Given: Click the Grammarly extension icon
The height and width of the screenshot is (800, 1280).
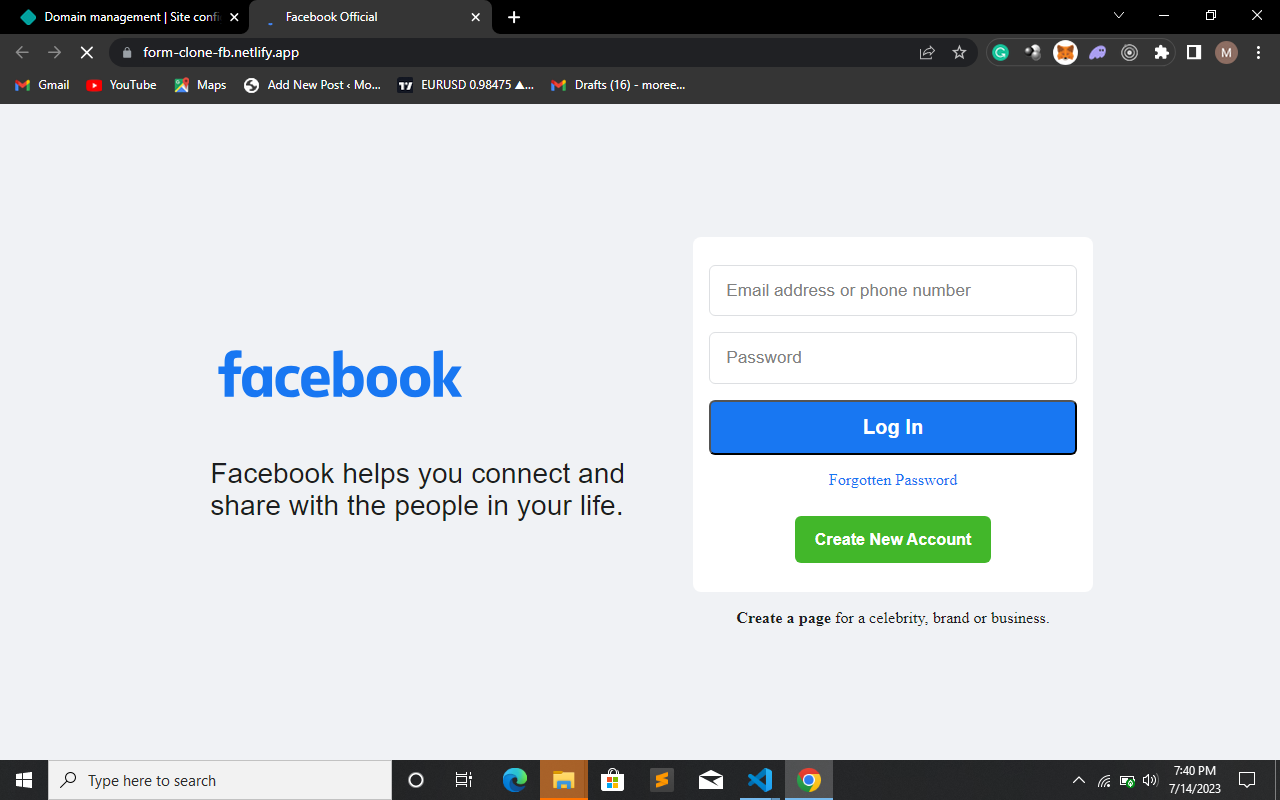Looking at the screenshot, I should [1001, 53].
